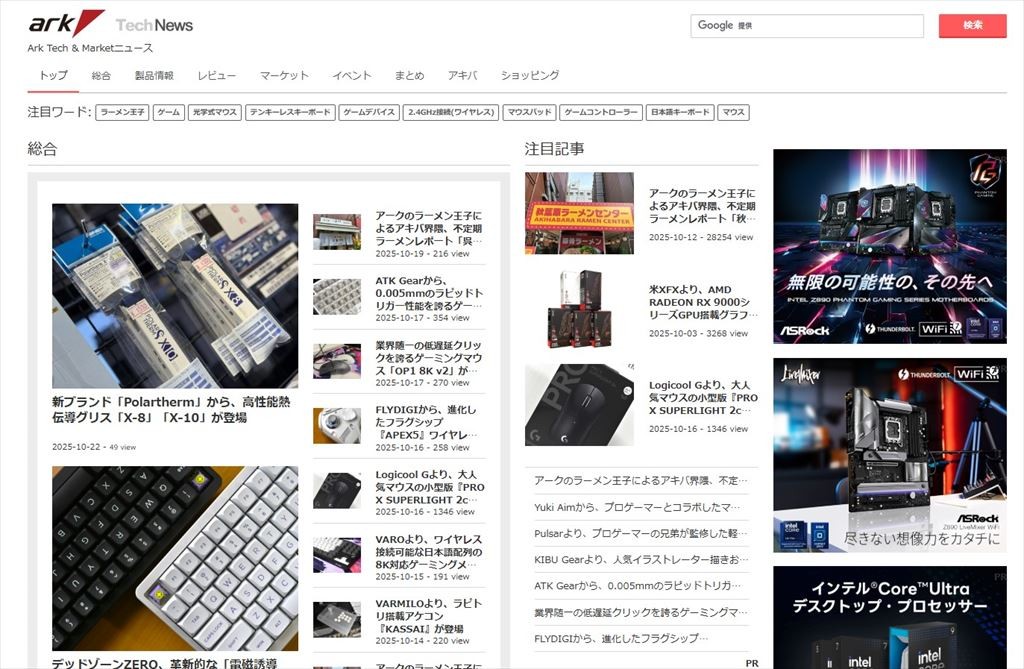1024x669 pixels.
Task: Choose the 2.4GHz接続(ワイヤレス) tag
Action: pyautogui.click(x=450, y=113)
